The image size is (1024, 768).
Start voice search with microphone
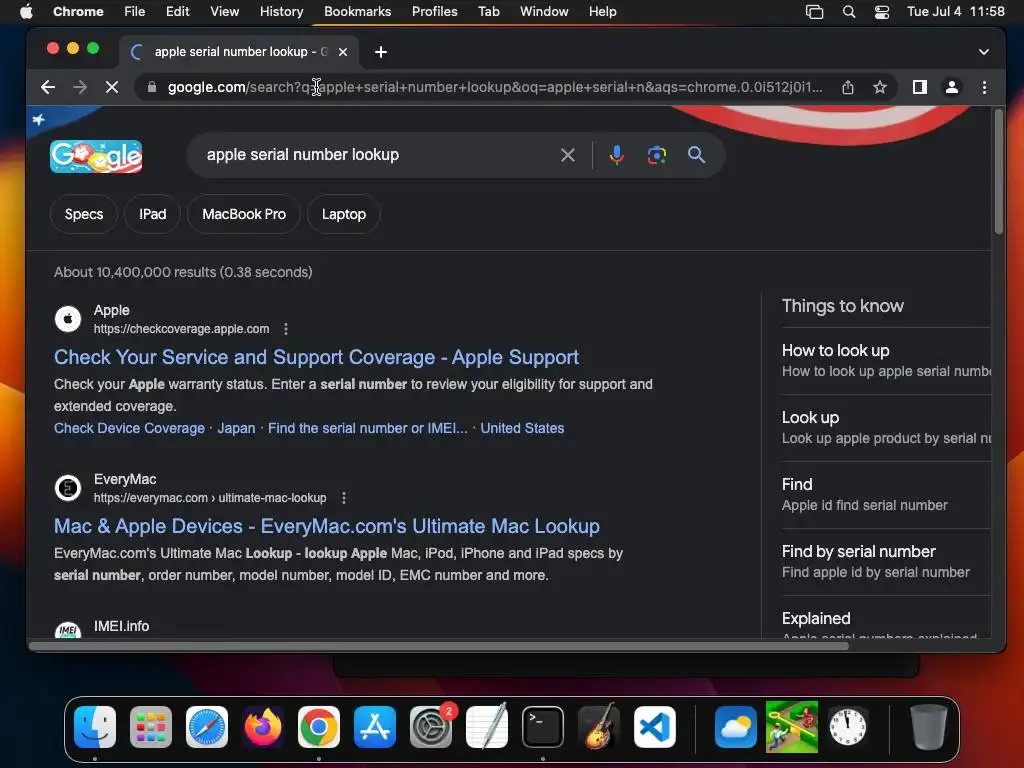coord(616,155)
